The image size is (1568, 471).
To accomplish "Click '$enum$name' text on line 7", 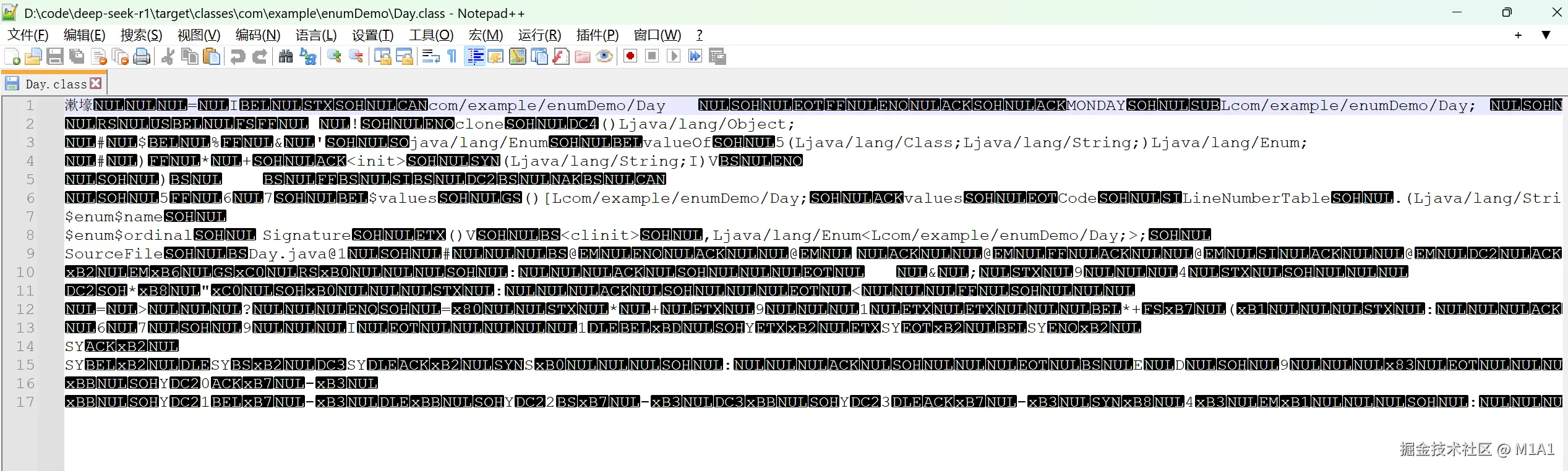I will coord(114,217).
